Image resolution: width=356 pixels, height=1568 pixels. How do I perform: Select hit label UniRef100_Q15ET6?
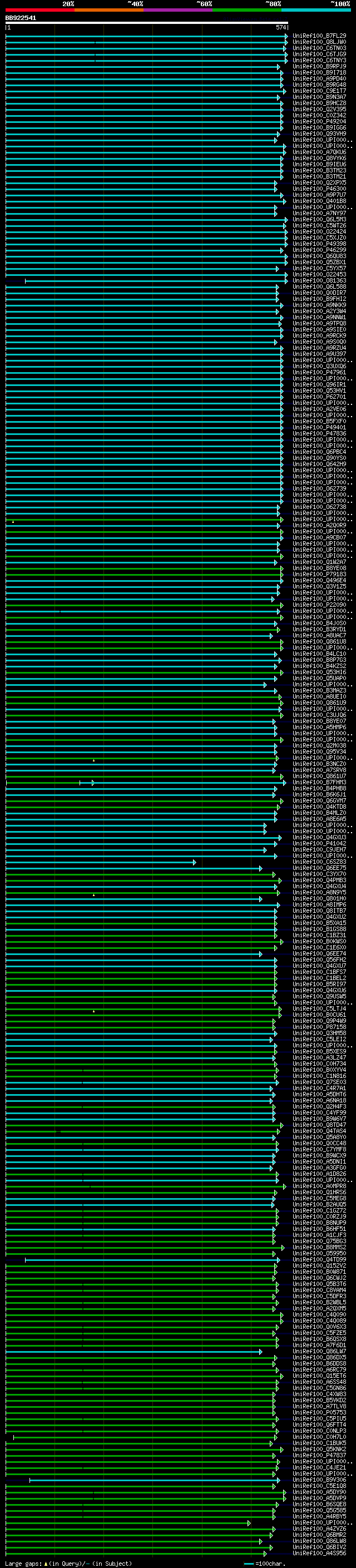pyautogui.click(x=319, y=1376)
